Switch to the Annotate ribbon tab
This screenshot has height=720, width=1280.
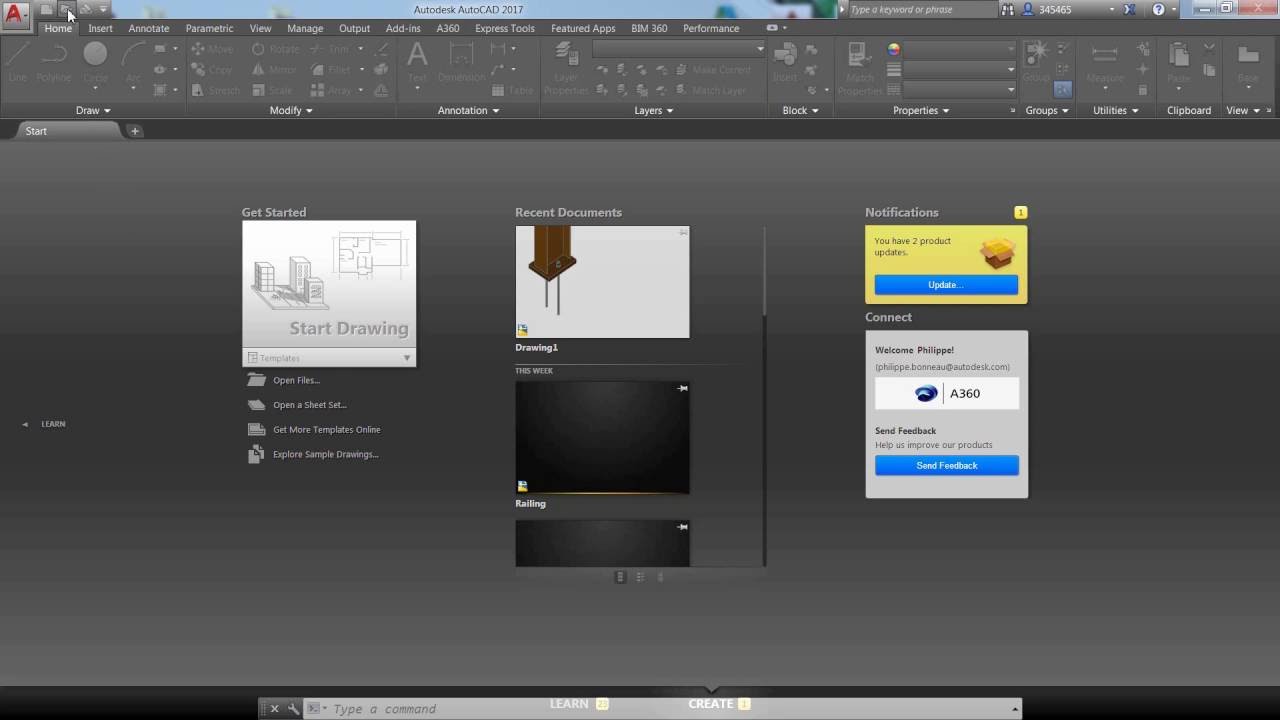coord(149,28)
